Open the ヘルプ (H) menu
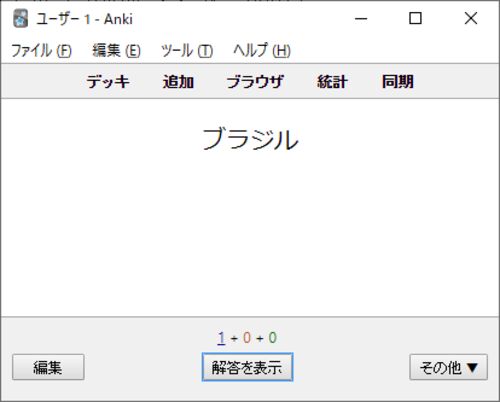Viewport: 500px width, 402px height. click(262, 51)
